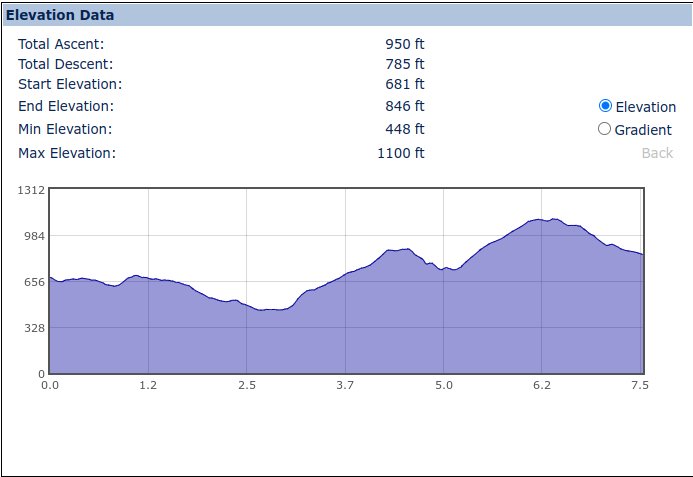Select the Gradient radio button
Screen dimensions: 693x477
click(604, 128)
